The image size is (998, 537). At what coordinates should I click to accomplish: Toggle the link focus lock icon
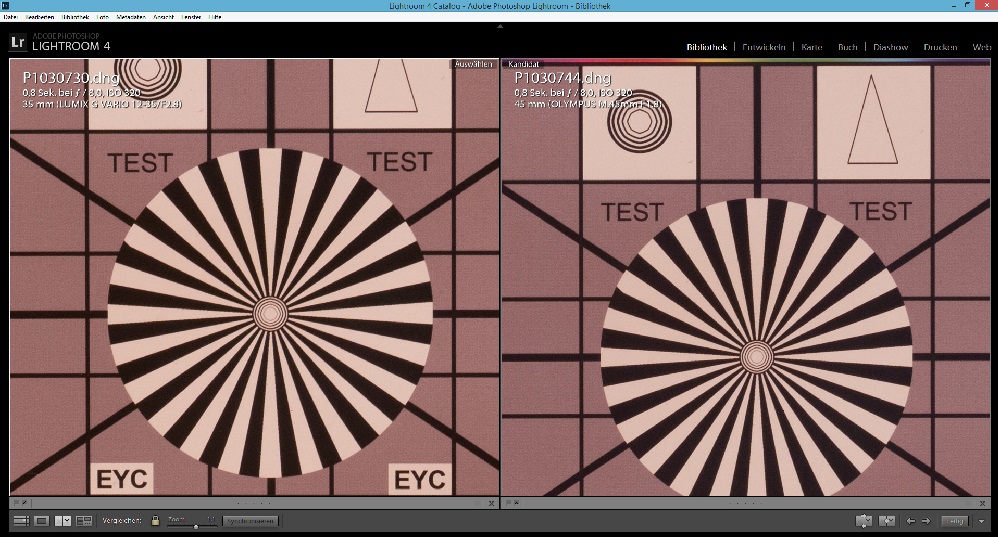pyautogui.click(x=155, y=521)
